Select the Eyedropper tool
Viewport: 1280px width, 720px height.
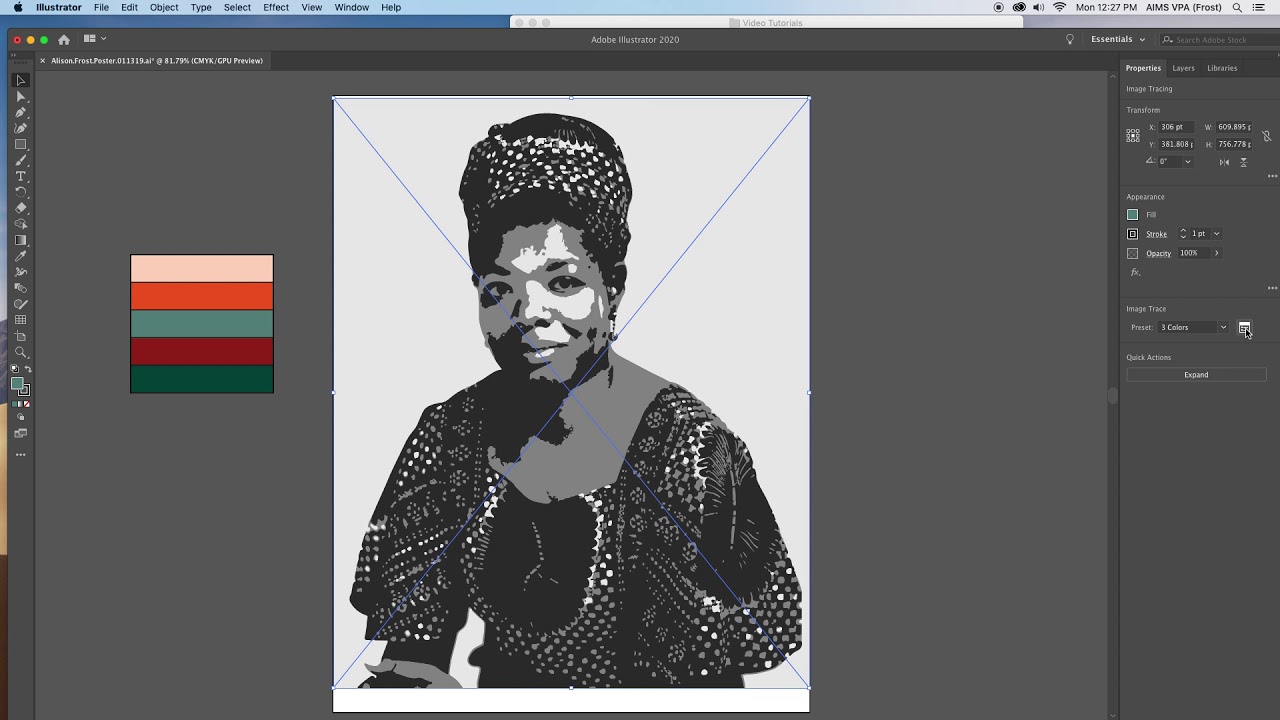20,256
